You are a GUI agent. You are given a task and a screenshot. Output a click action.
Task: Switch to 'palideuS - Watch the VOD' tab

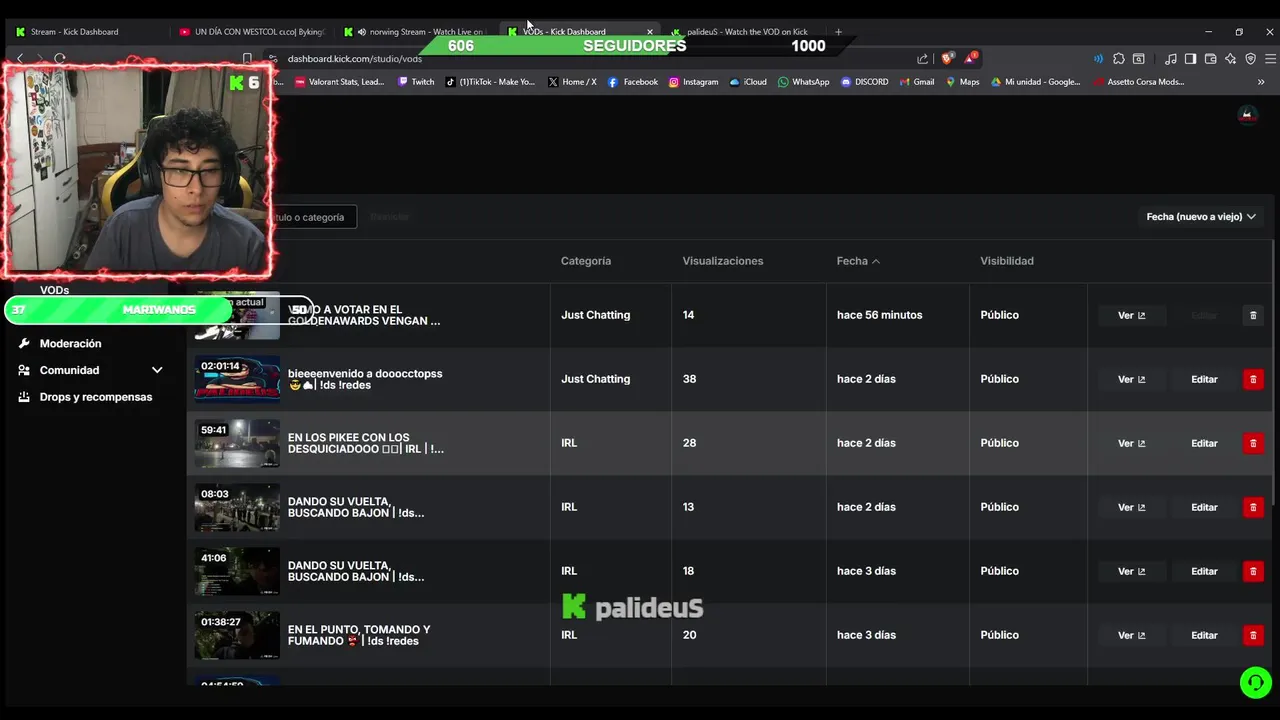(745, 32)
